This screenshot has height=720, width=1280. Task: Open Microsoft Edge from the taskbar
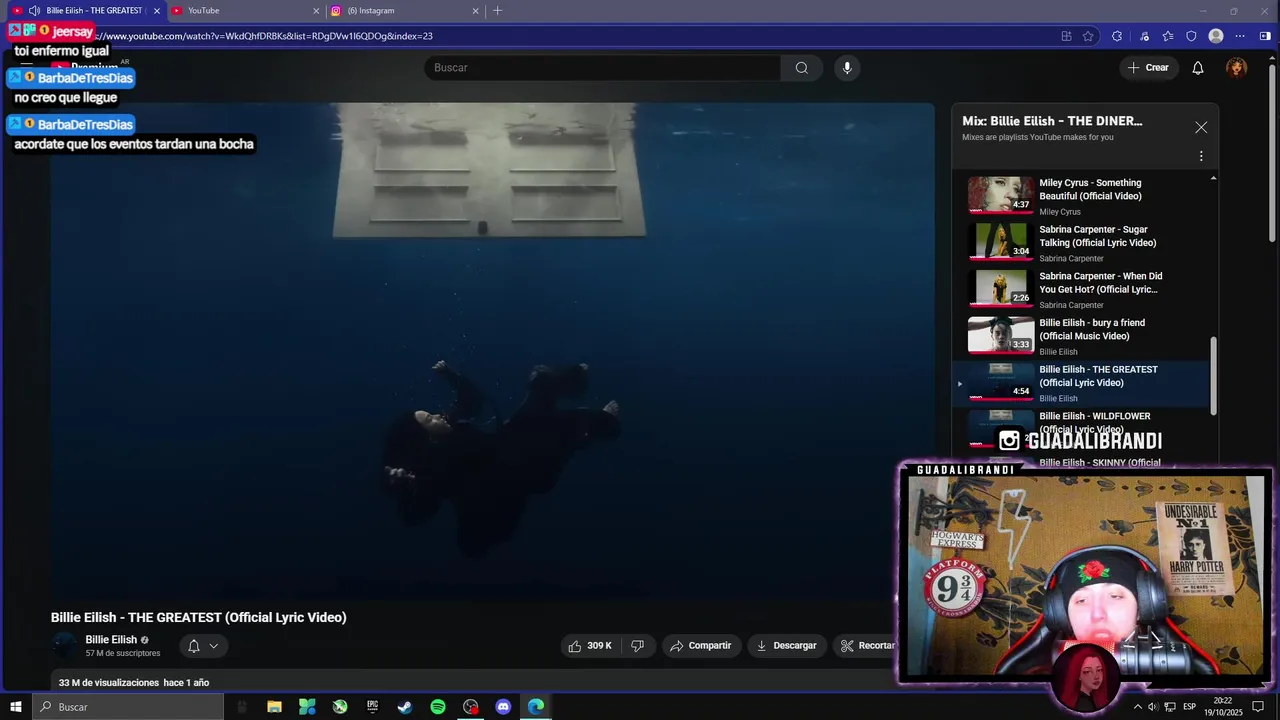tap(536, 707)
